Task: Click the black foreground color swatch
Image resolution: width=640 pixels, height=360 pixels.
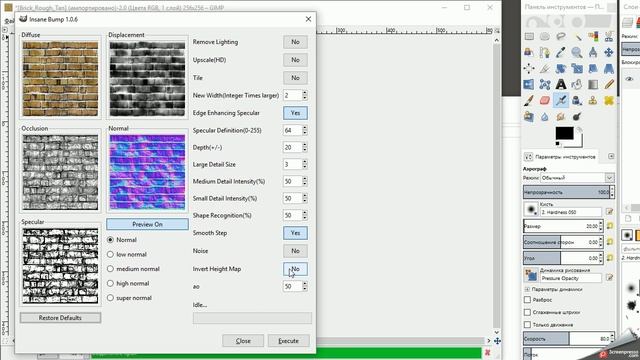Action: pyautogui.click(x=564, y=133)
